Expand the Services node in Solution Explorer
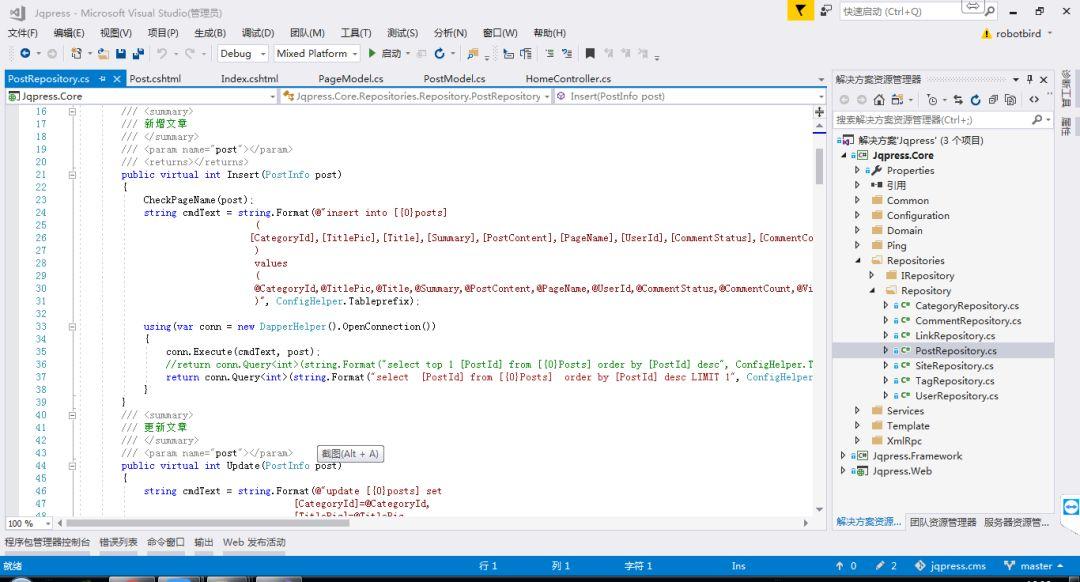 coord(858,410)
